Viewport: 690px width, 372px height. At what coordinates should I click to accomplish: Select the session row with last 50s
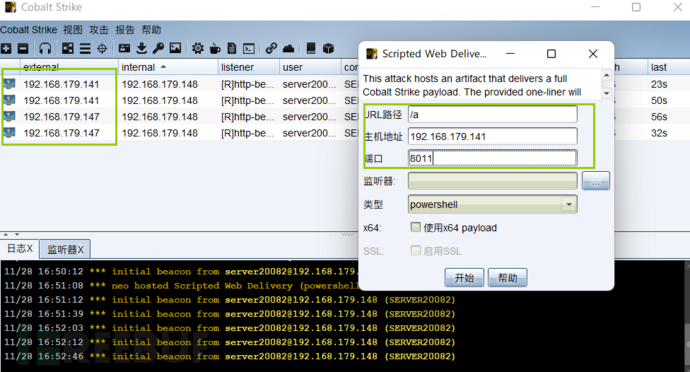pos(345,100)
